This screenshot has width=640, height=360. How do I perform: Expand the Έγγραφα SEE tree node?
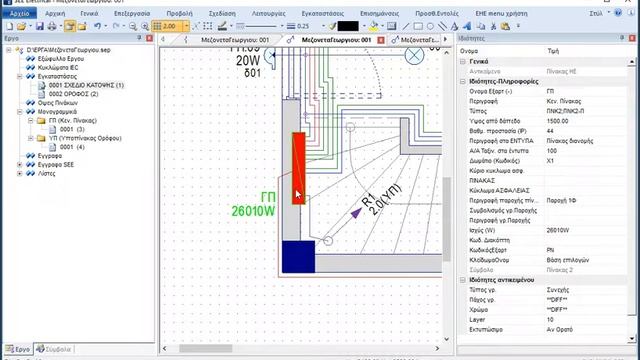[x=20, y=164]
